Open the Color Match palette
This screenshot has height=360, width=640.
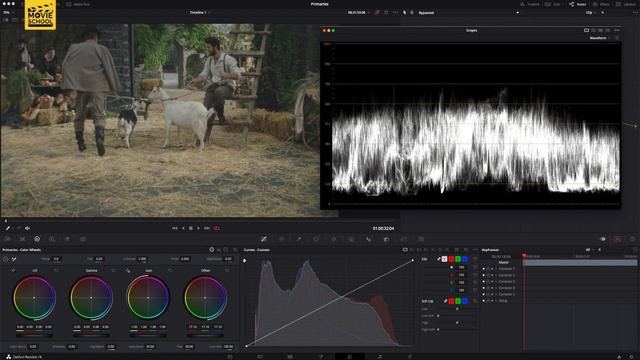(x=22, y=239)
